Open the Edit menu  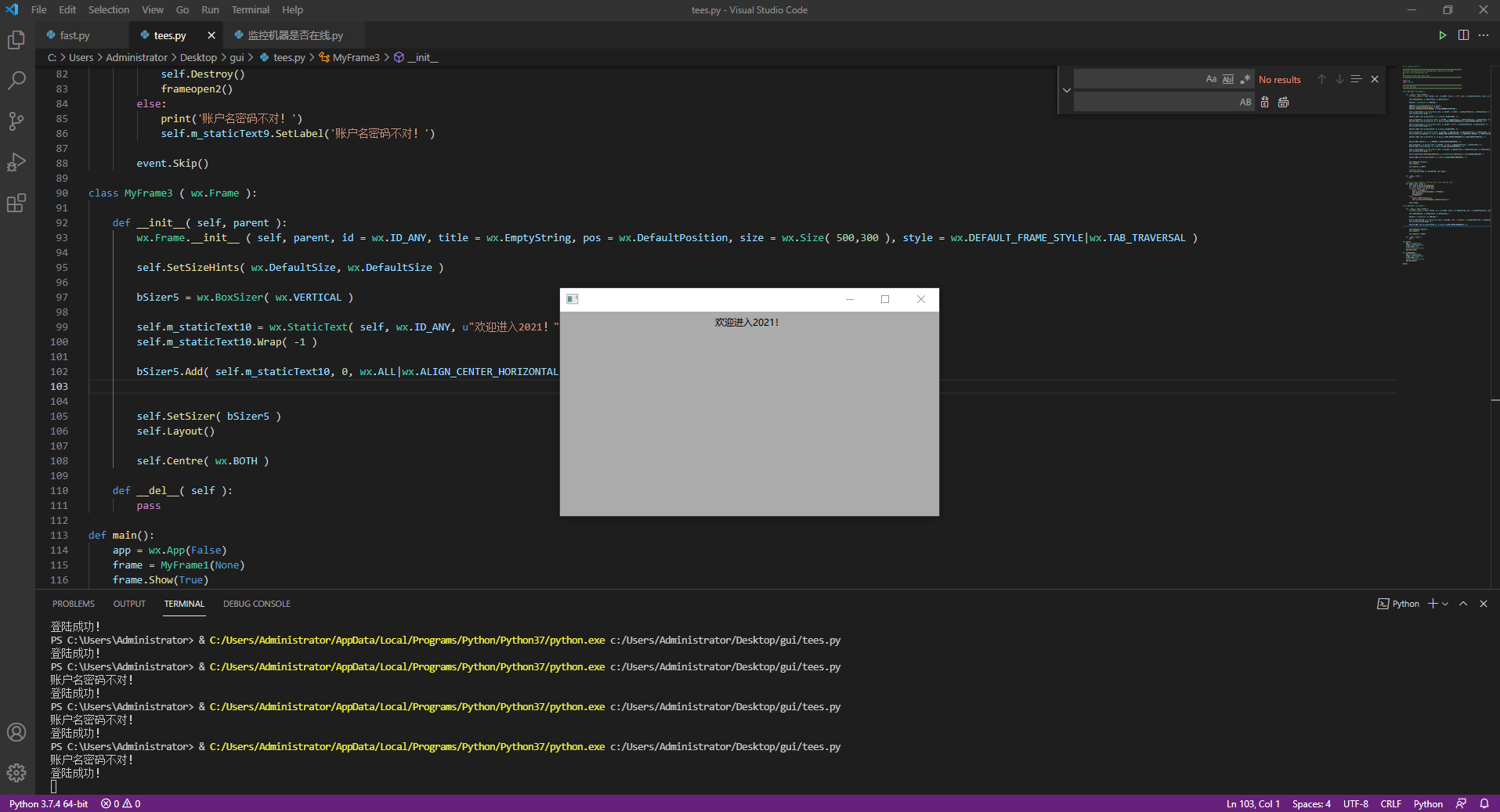67,9
